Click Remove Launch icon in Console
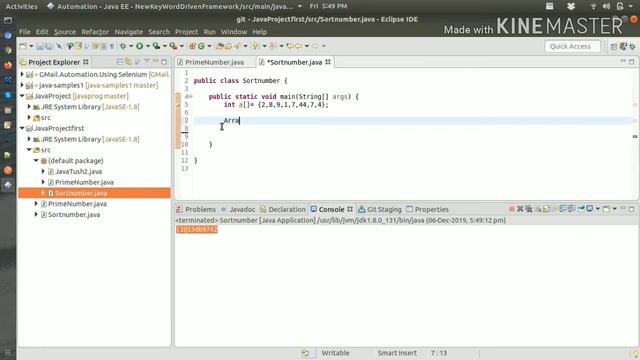Image resolution: width=640 pixels, height=360 pixels. [x=520, y=209]
